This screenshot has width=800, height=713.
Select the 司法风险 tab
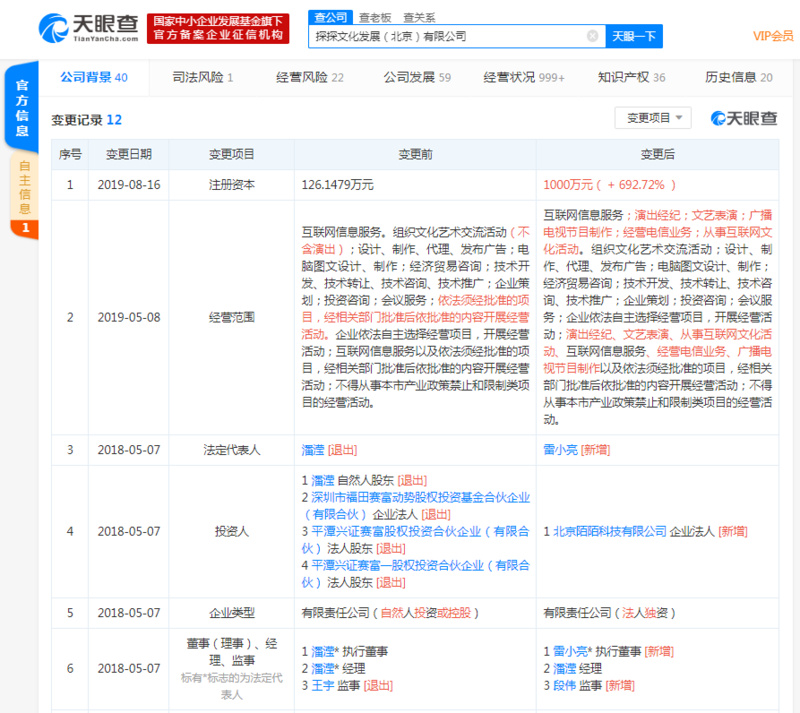203,77
